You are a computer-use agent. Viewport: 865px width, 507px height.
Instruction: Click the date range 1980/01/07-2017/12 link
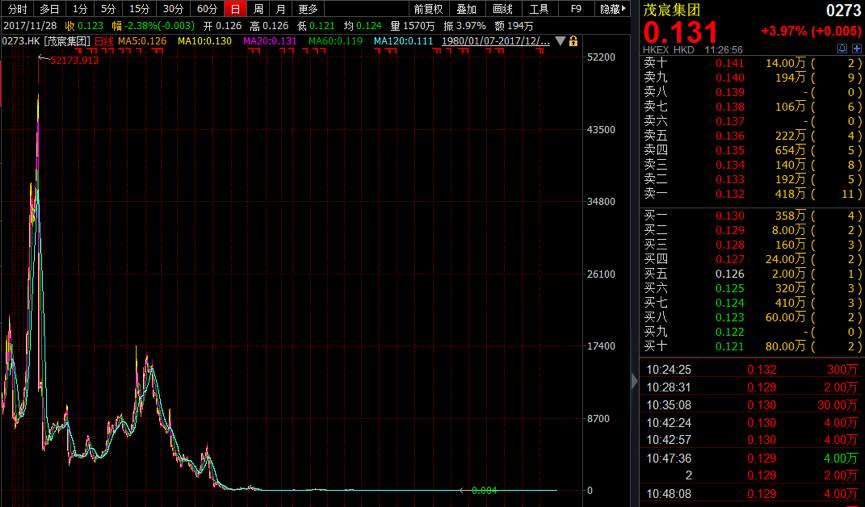click(x=495, y=41)
